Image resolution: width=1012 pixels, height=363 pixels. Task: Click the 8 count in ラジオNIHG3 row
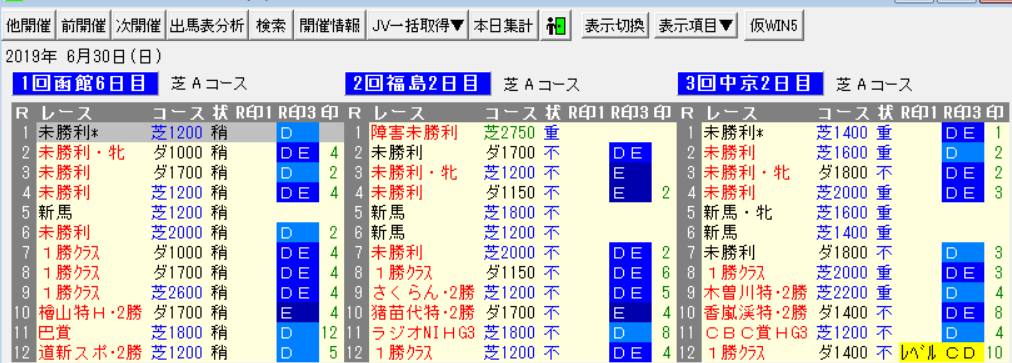(667, 333)
